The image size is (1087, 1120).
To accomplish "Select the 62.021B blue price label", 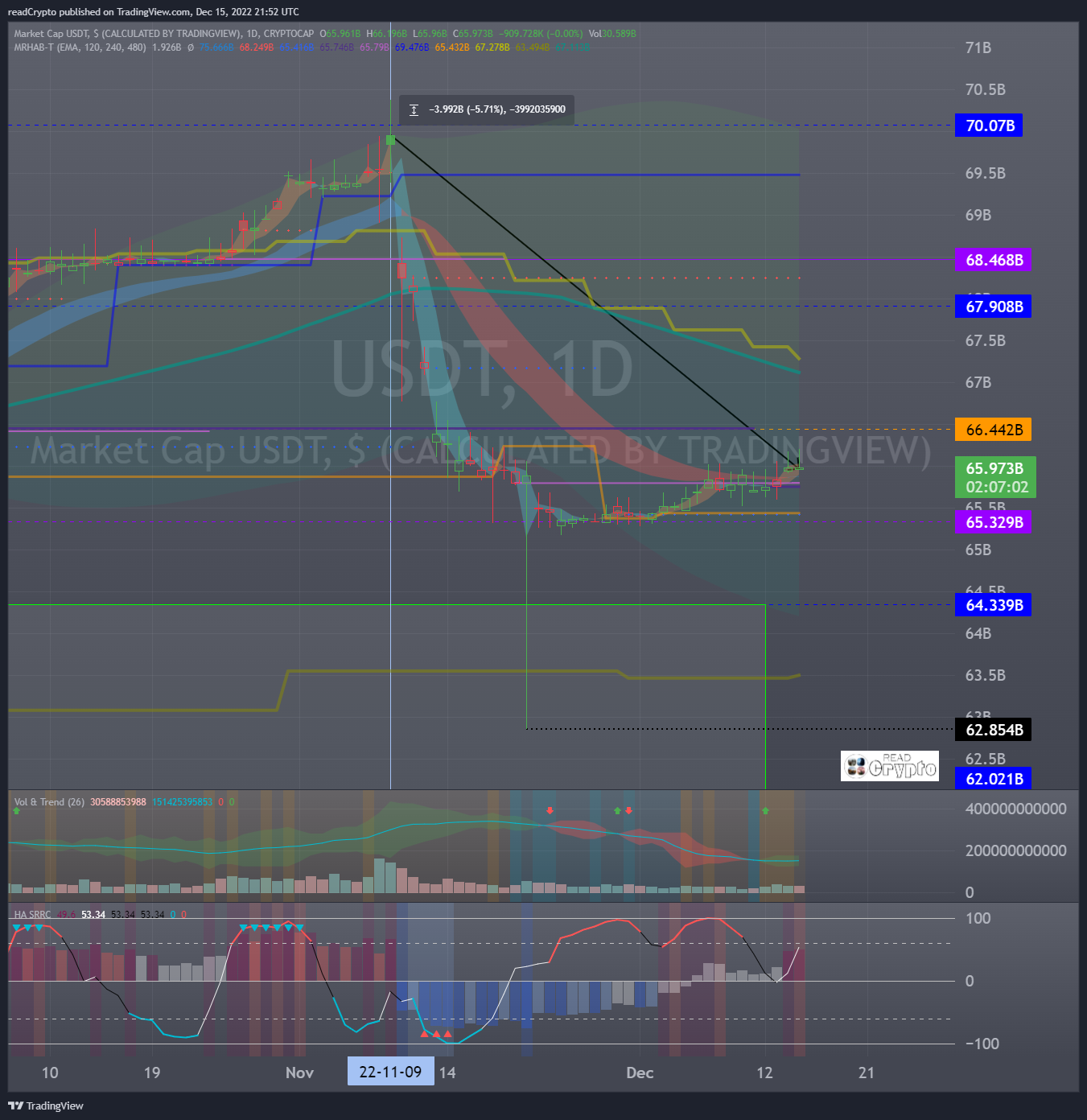I will 993,779.
